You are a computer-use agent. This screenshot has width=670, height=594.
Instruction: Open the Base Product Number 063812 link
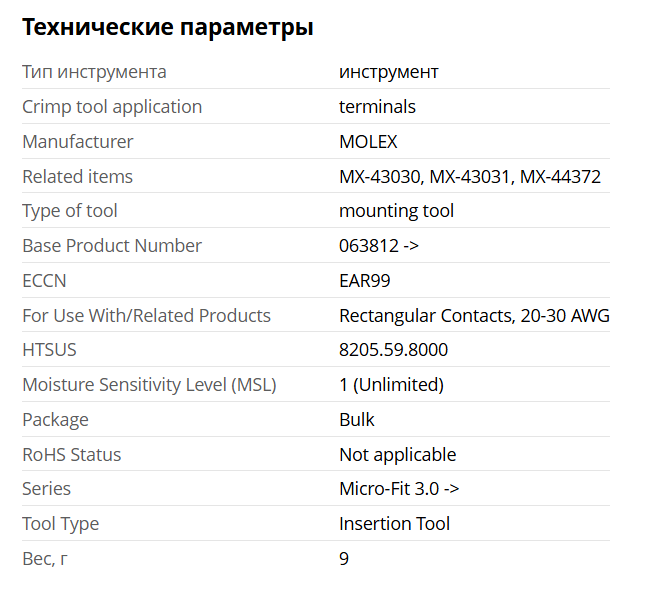[378, 246]
